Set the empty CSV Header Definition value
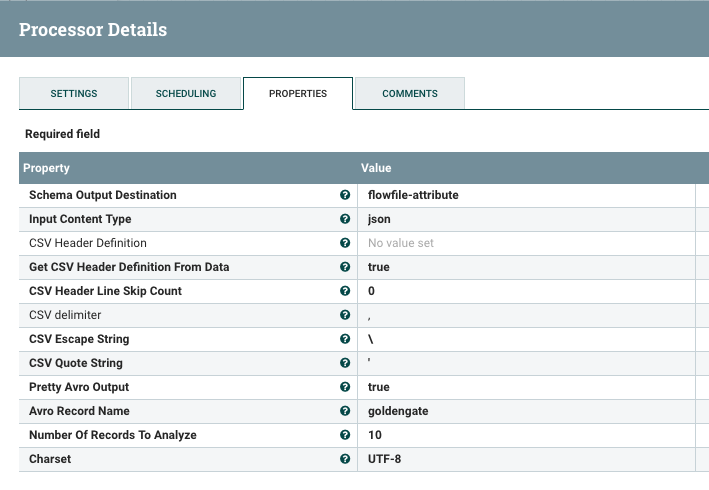Image resolution: width=709 pixels, height=490 pixels. point(526,243)
